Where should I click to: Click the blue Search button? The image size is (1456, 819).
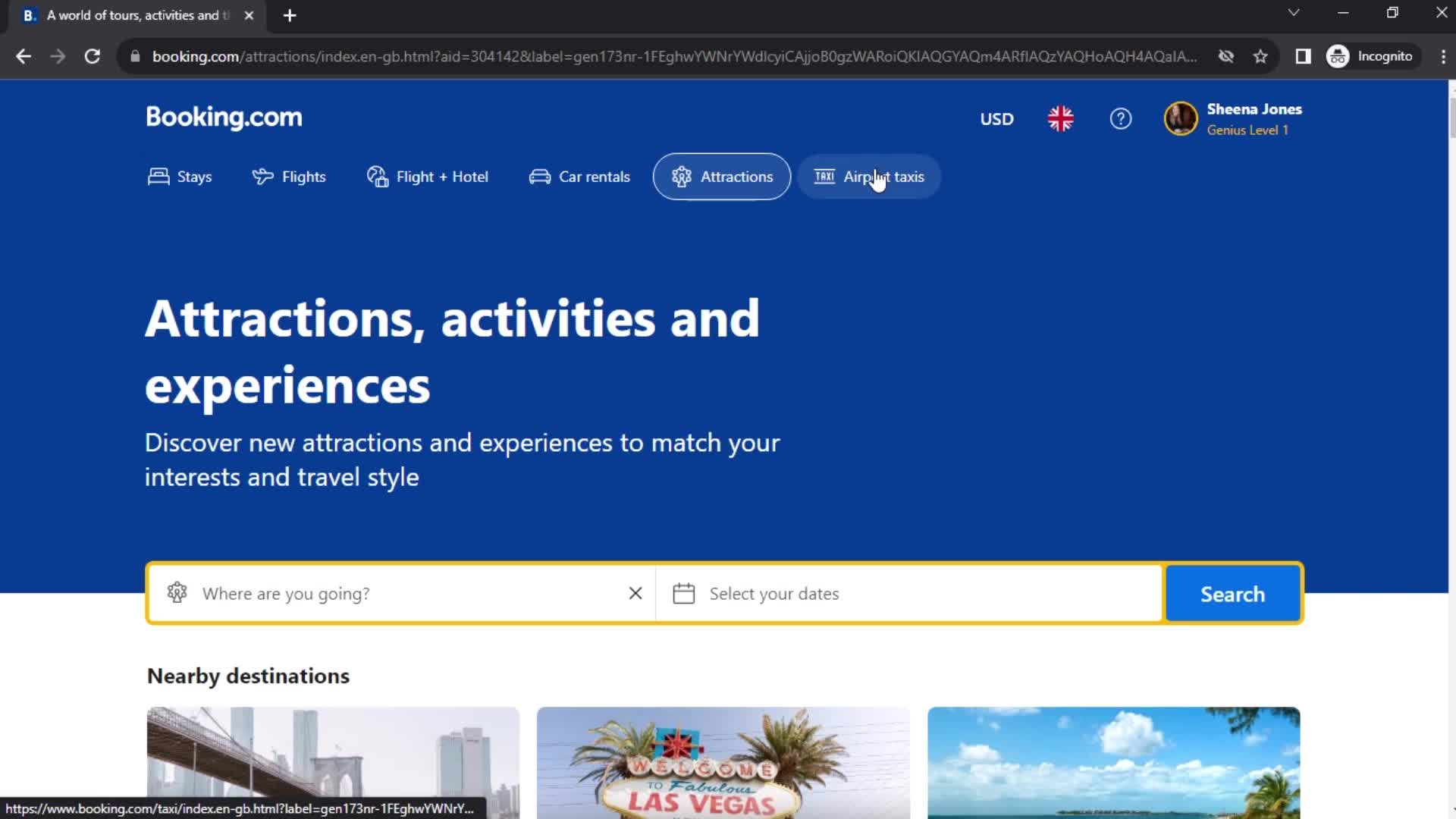[x=1232, y=594]
